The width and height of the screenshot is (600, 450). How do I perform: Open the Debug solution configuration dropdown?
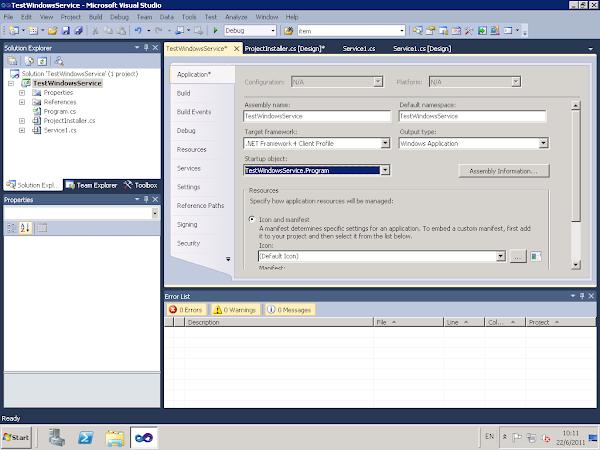tap(273, 31)
